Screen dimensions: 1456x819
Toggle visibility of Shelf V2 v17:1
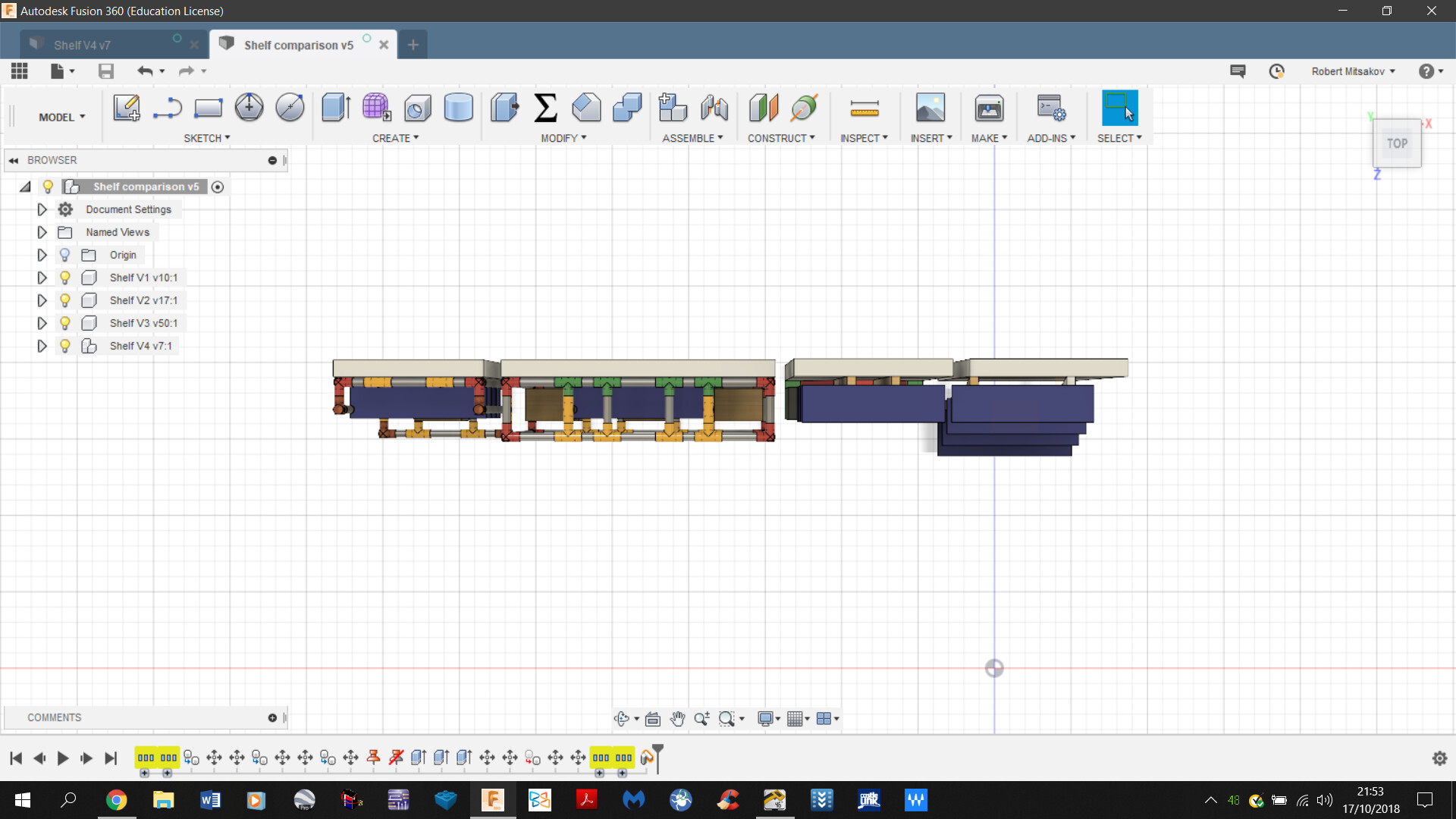point(65,300)
